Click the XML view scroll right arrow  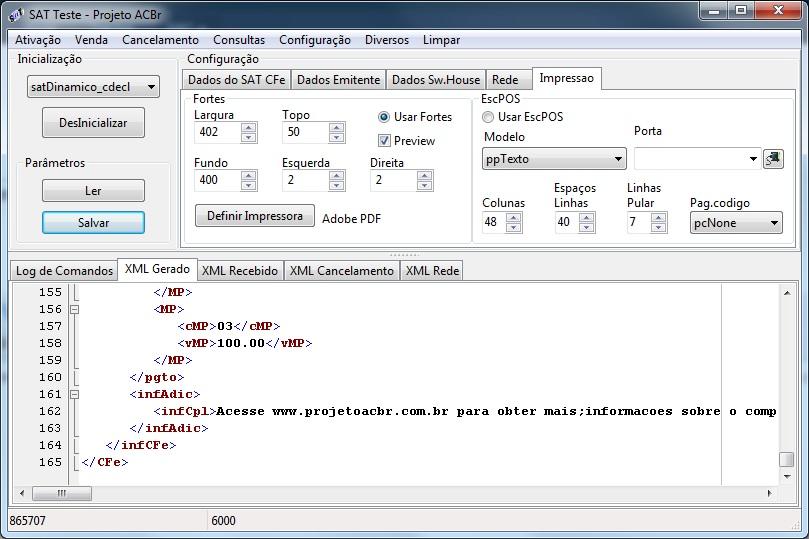tap(769, 493)
